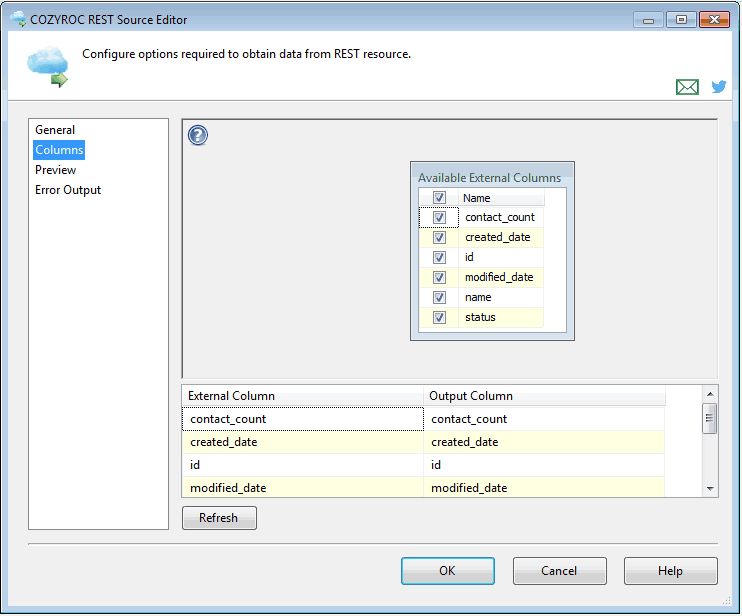Viewport: 742px width, 616px height.
Task: Select the name row text in available columns
Action: click(x=478, y=297)
